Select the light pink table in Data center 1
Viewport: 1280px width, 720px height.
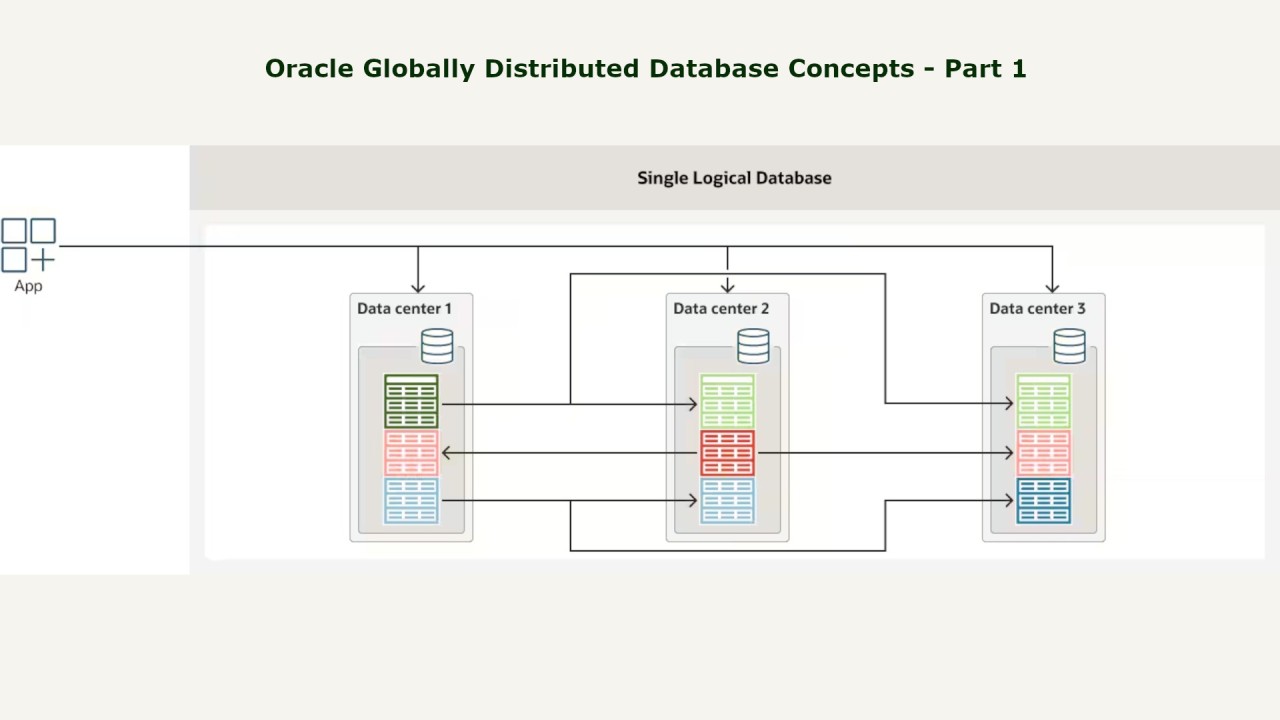click(411, 453)
